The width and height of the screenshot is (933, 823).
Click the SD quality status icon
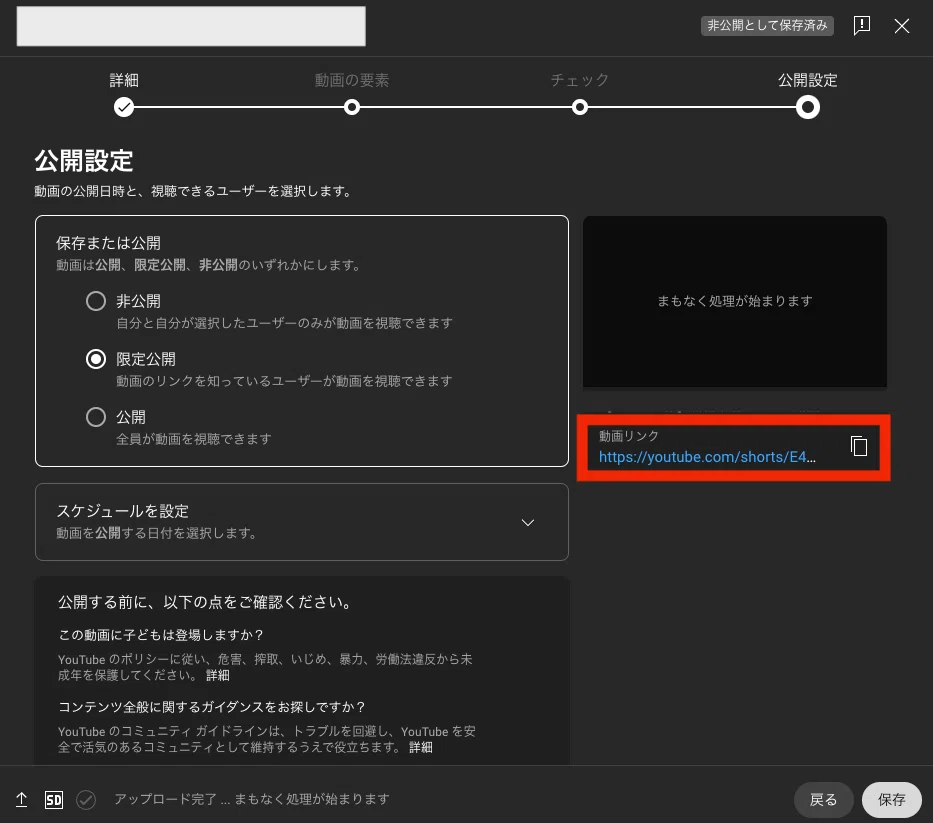tap(54, 799)
